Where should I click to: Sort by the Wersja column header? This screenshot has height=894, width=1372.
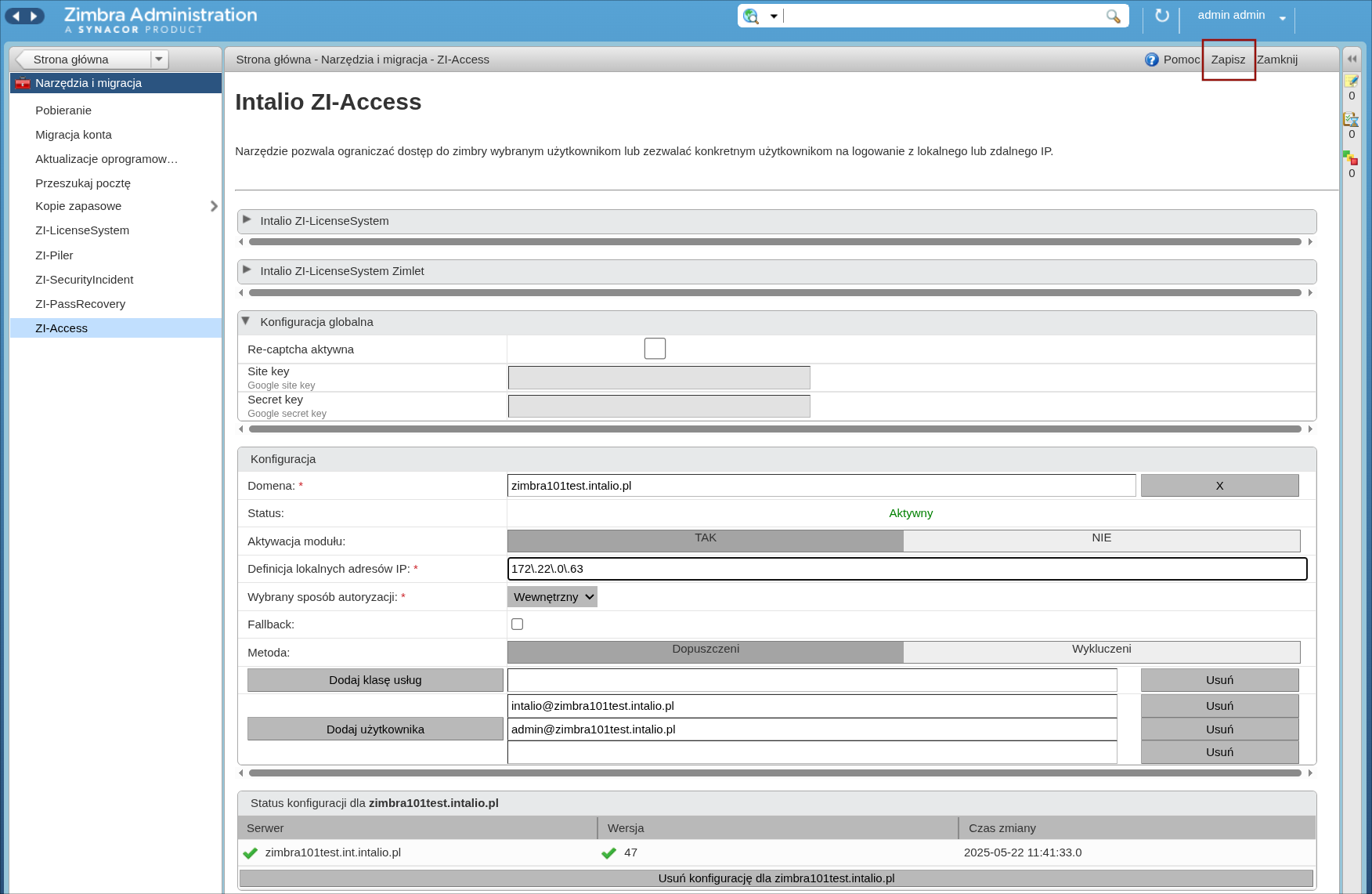pyautogui.click(x=778, y=828)
